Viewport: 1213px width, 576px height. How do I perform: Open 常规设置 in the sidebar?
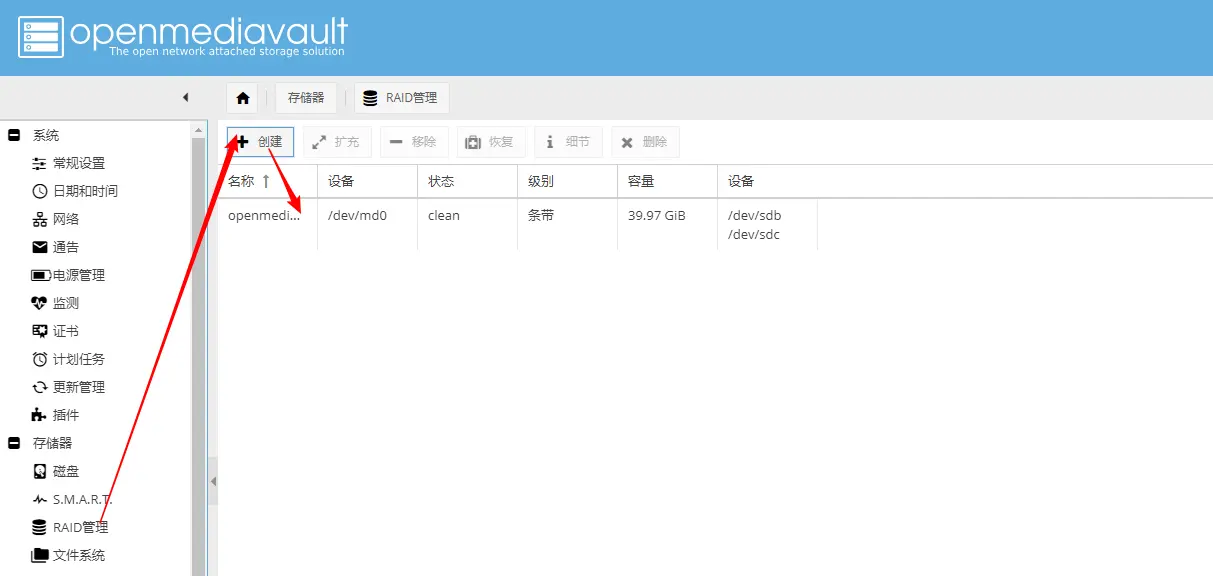[x=79, y=163]
